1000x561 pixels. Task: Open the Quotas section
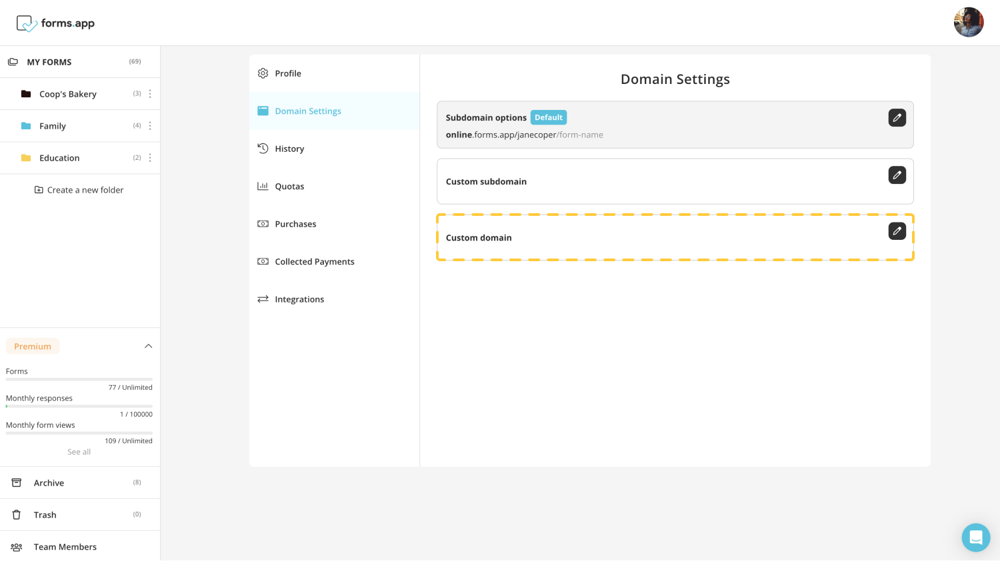pyautogui.click(x=289, y=187)
